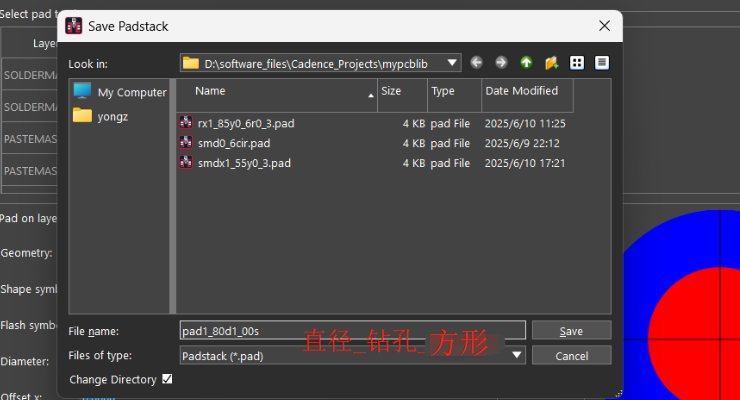Sort files by Date Modified column
740x400 pixels.
click(x=527, y=95)
